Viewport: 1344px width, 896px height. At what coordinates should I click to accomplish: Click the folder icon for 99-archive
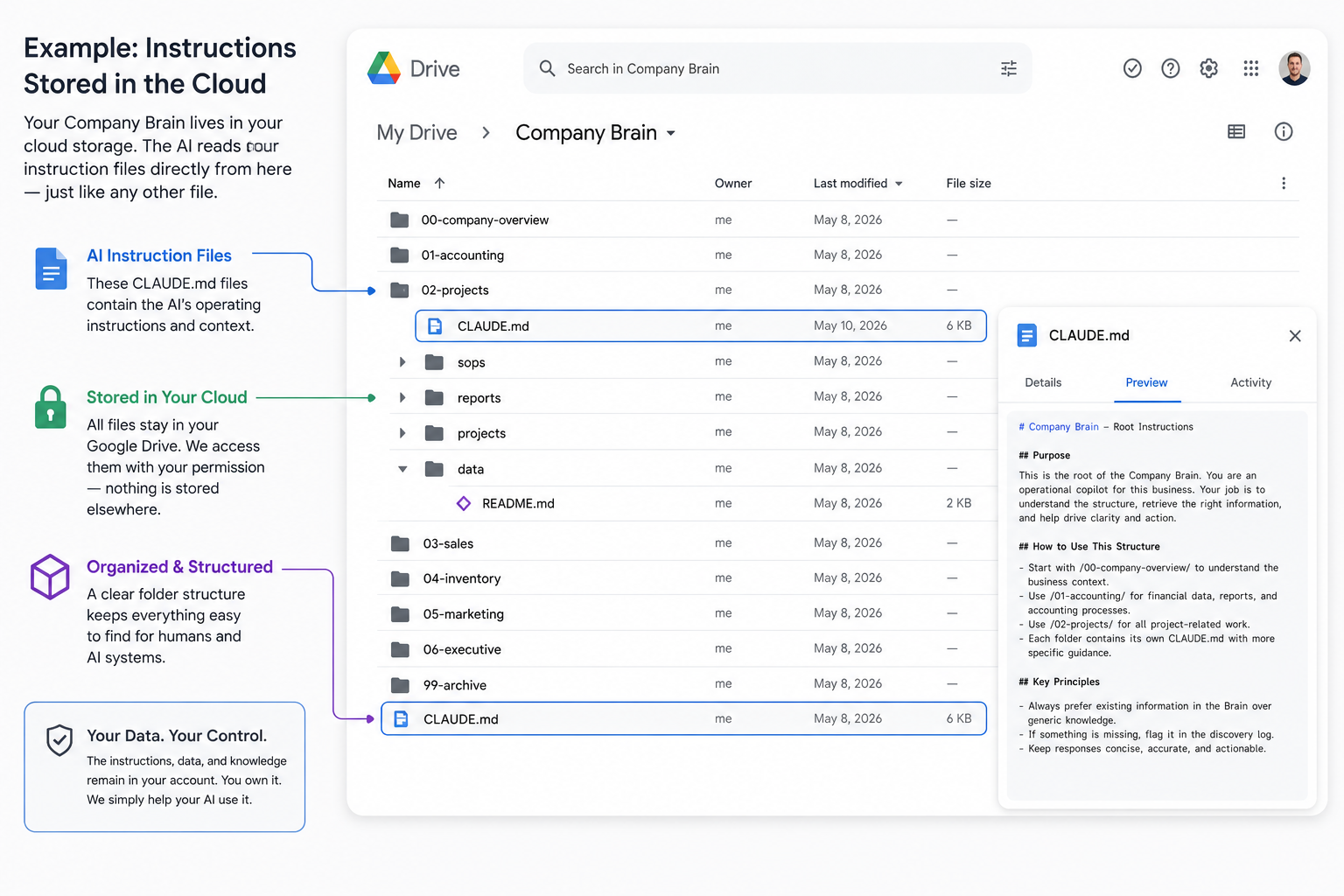(x=401, y=684)
